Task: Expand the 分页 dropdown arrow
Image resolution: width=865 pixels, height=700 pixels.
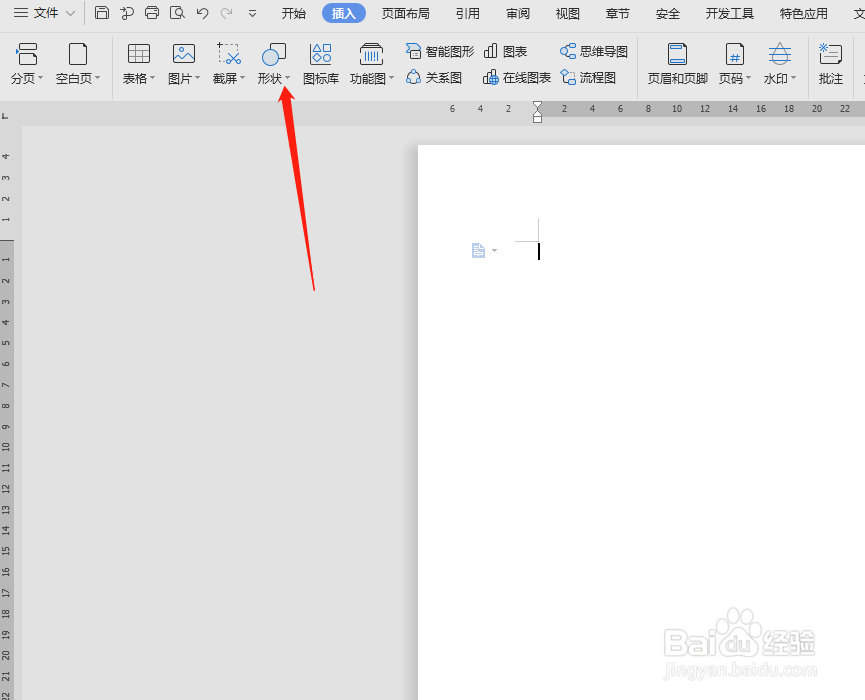Action: click(40, 78)
